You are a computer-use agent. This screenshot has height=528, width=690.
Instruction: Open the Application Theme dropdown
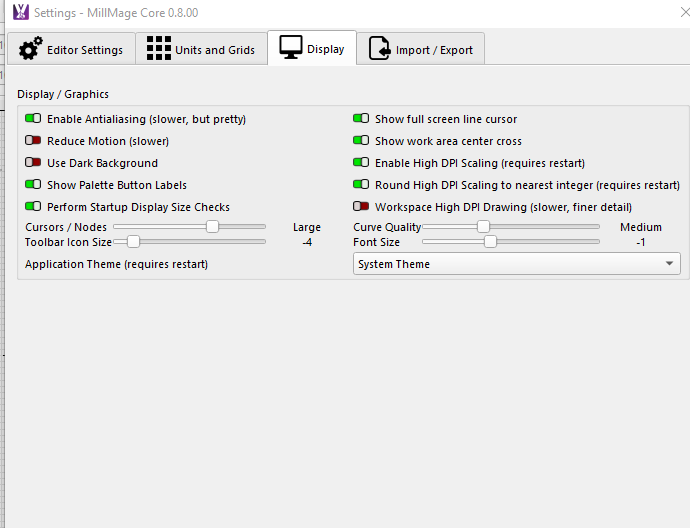pyautogui.click(x=517, y=264)
